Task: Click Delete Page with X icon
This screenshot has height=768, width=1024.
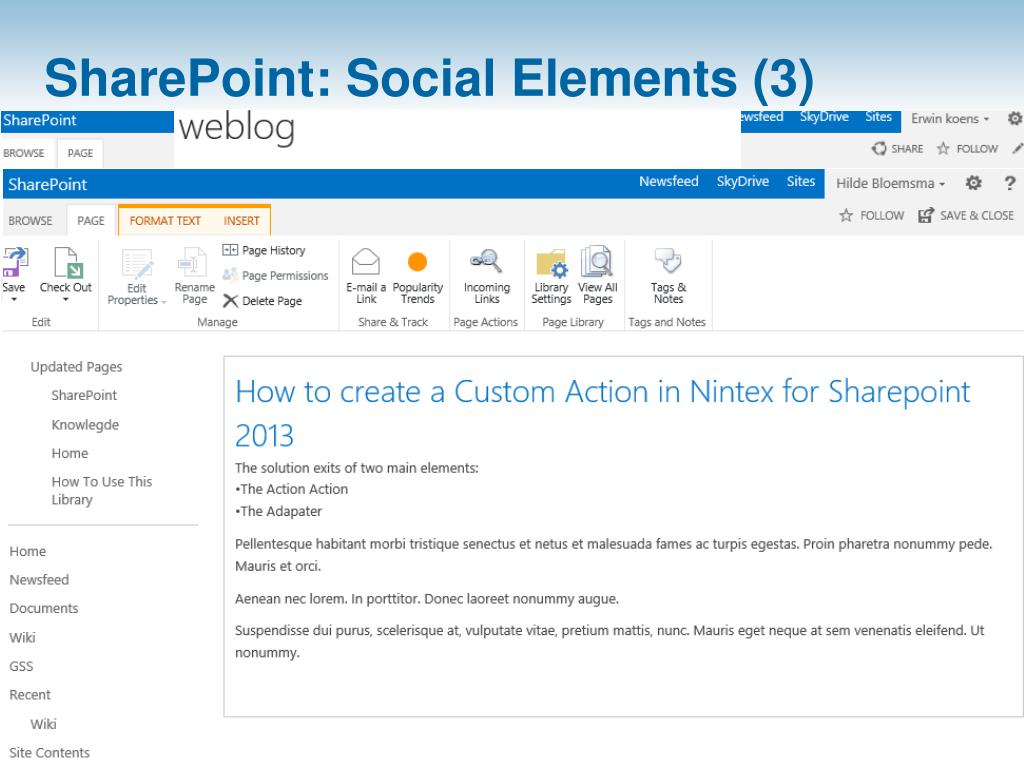Action: point(262,301)
